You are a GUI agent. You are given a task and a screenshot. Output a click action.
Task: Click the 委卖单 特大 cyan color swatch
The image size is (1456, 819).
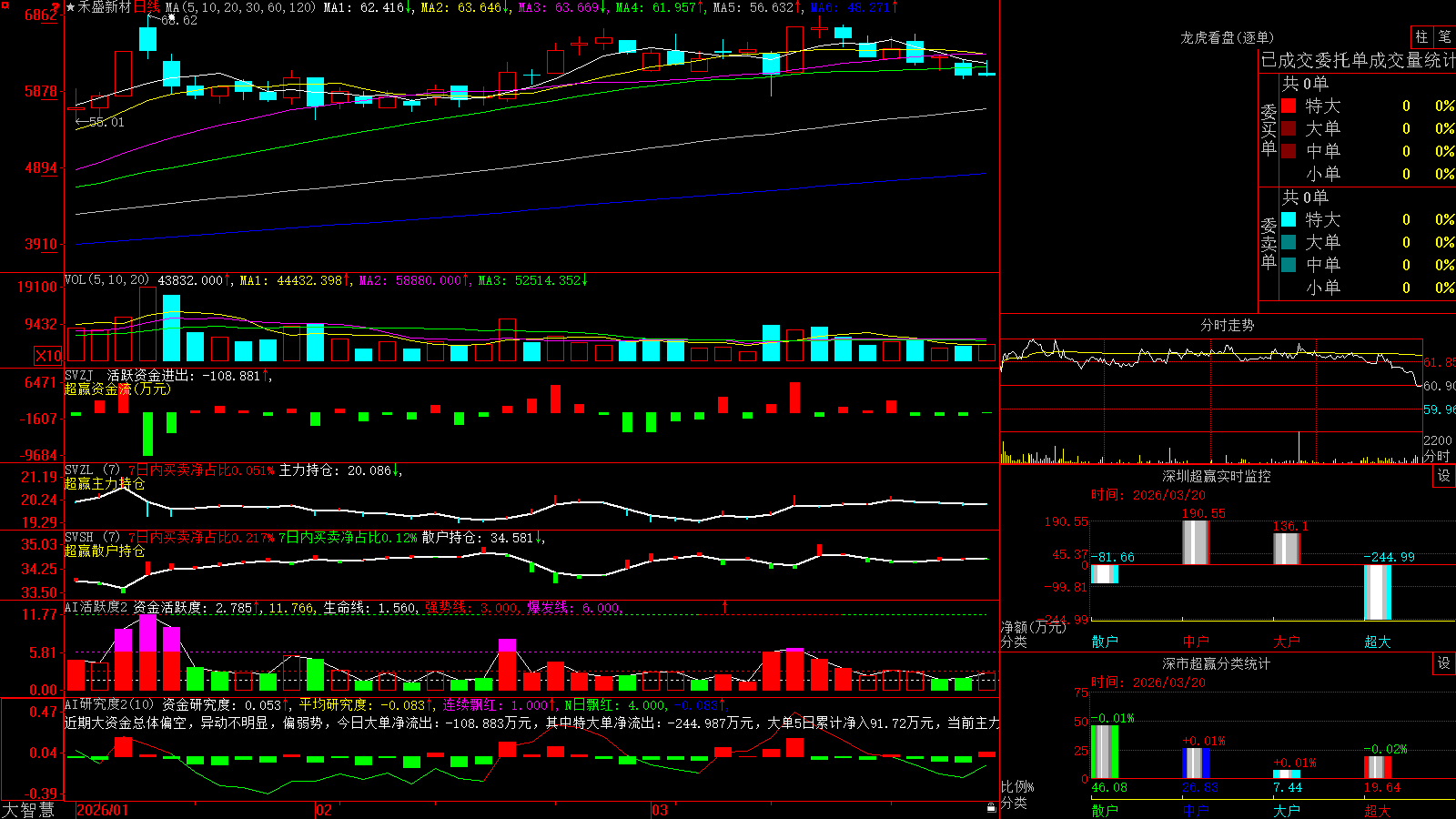click(1289, 219)
